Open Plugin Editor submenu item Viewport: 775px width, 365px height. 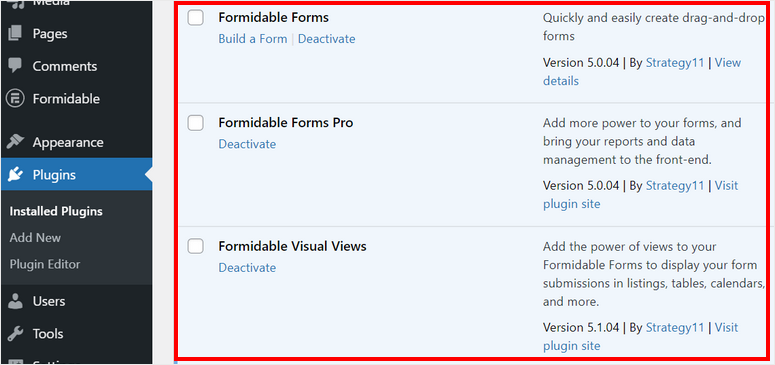44,264
